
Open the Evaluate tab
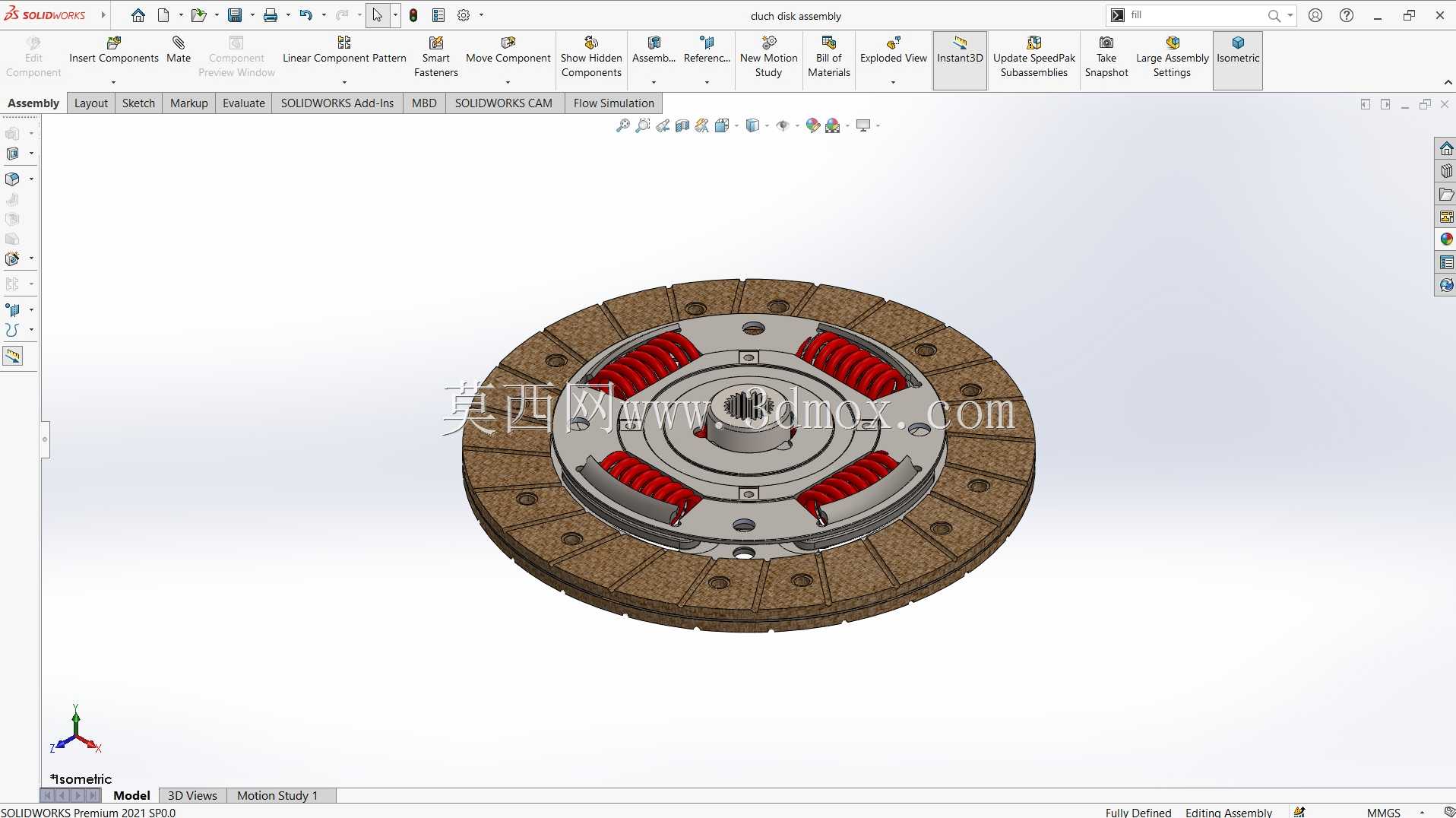(244, 103)
